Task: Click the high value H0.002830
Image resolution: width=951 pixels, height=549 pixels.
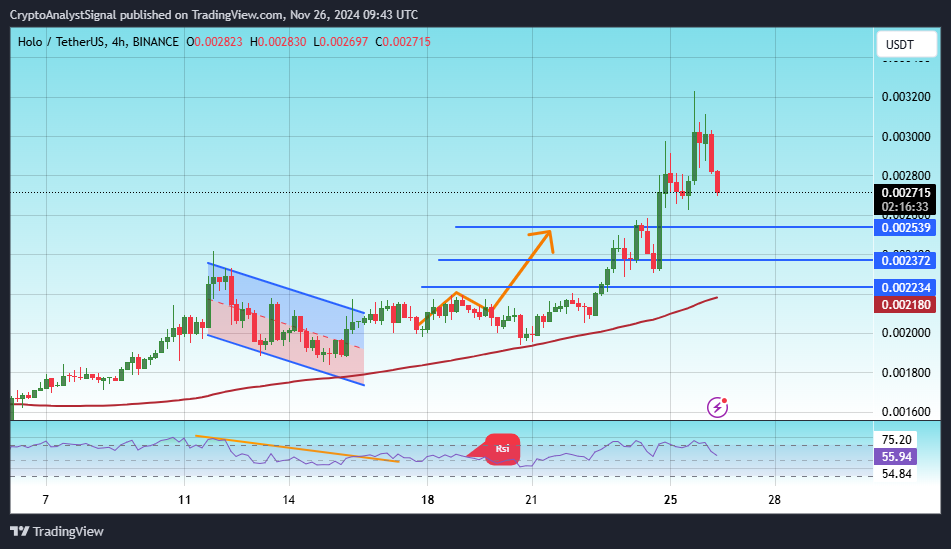Action: pos(278,42)
